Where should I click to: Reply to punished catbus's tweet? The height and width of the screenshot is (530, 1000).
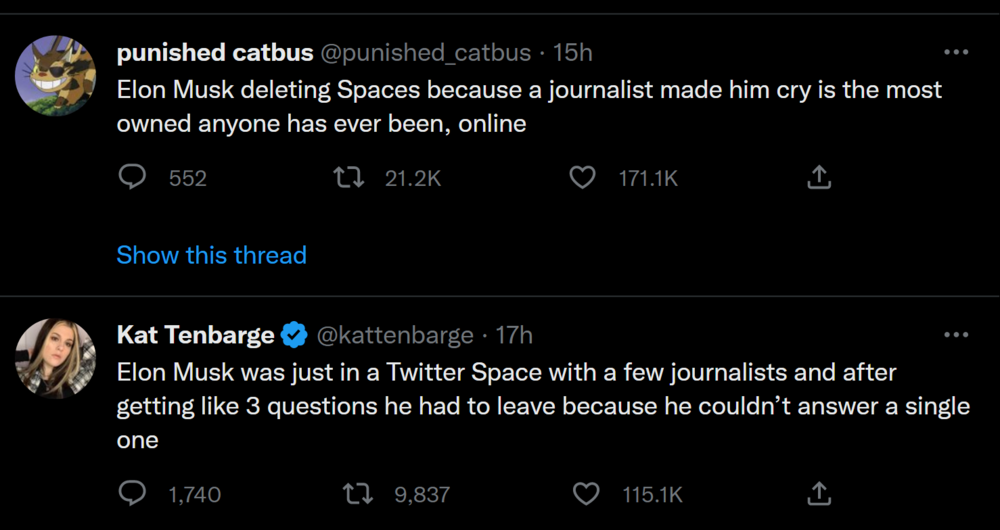click(x=133, y=178)
